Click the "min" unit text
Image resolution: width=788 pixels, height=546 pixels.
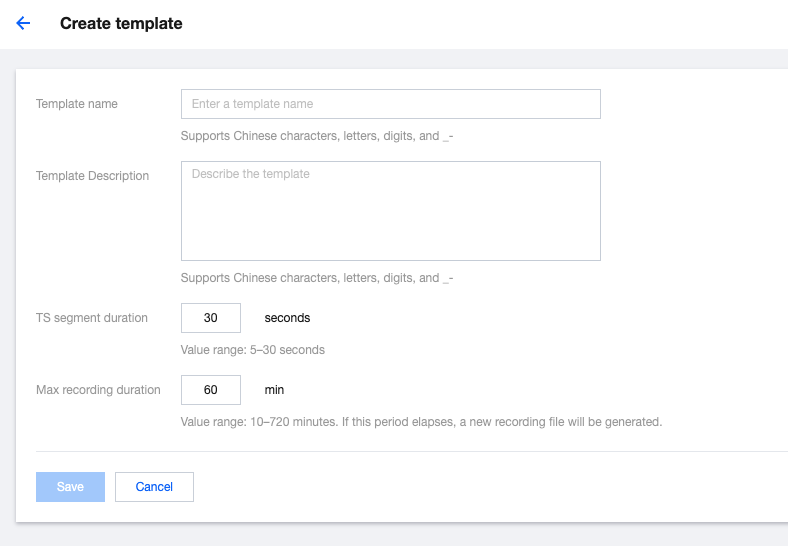coord(274,390)
